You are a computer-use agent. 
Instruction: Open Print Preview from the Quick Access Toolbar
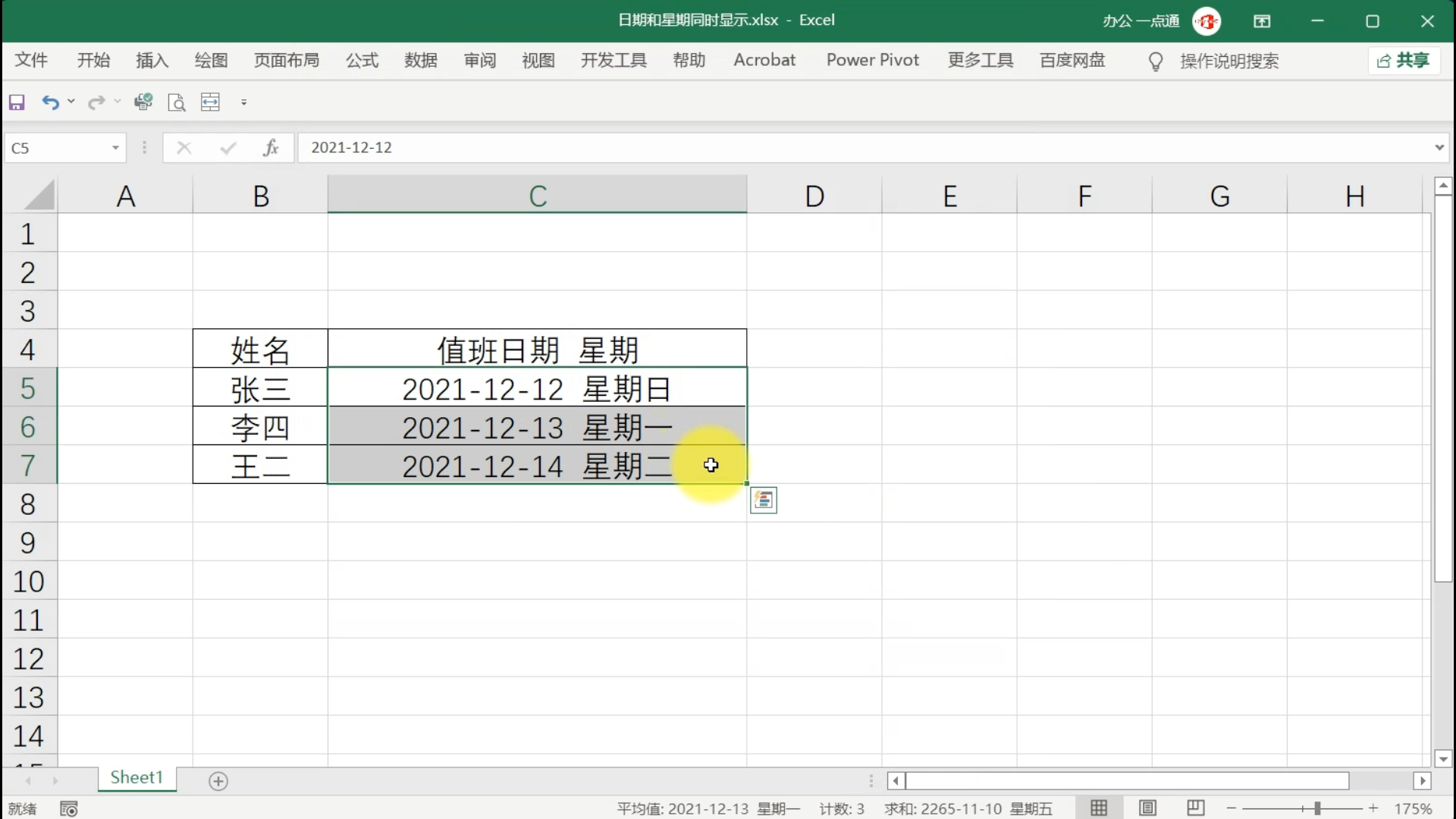pyautogui.click(x=177, y=102)
